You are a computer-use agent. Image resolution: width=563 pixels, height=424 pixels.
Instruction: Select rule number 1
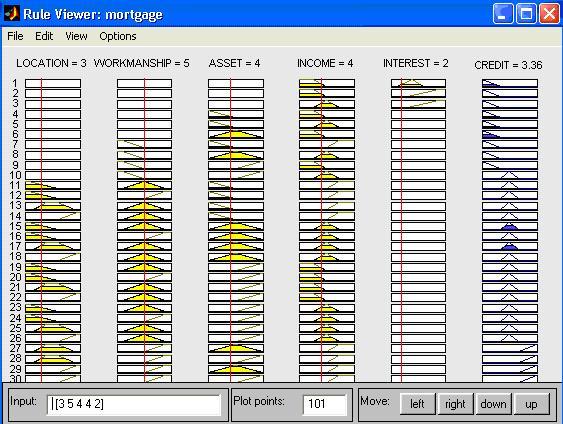pos(15,83)
